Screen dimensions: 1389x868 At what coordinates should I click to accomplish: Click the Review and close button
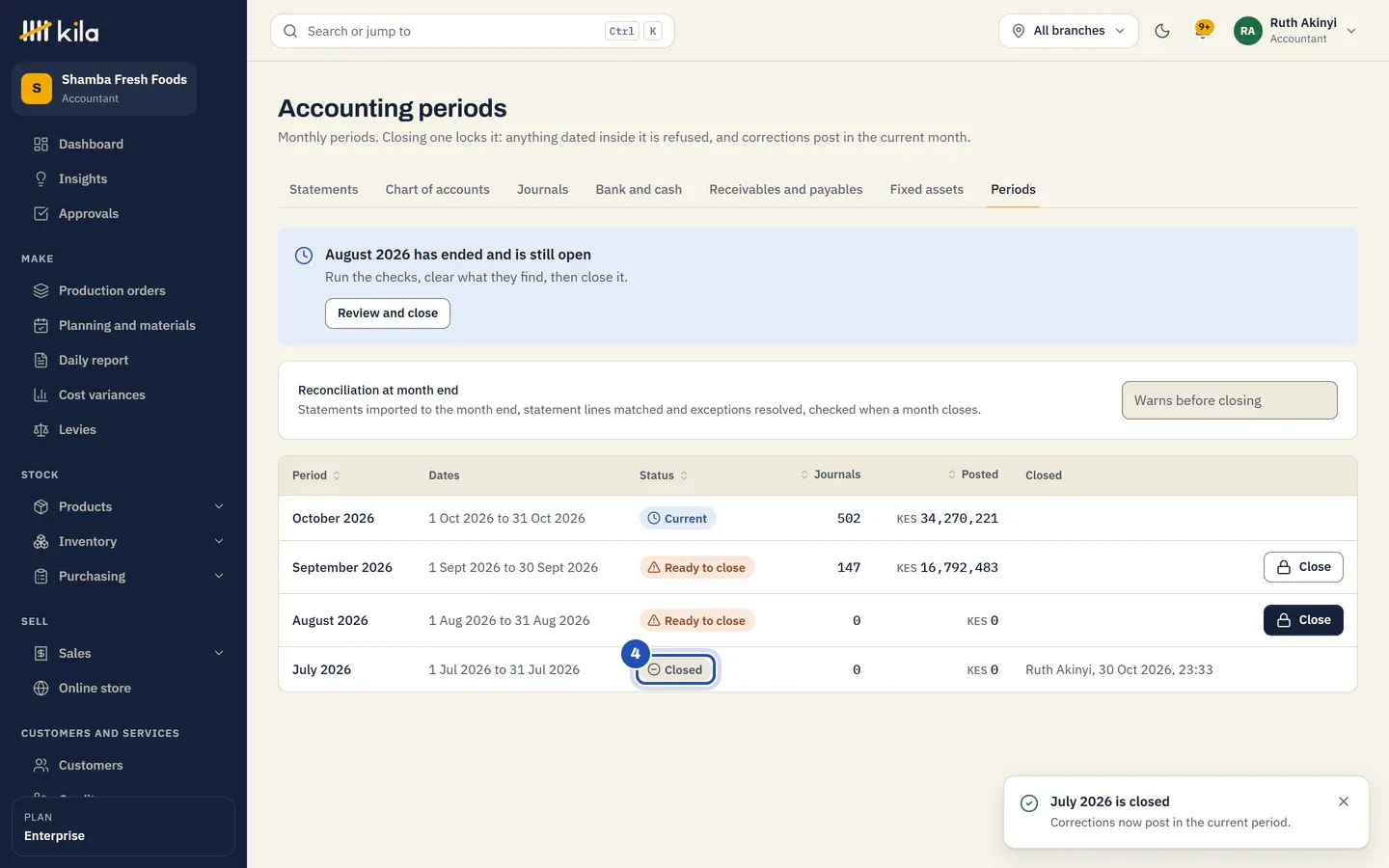(388, 313)
